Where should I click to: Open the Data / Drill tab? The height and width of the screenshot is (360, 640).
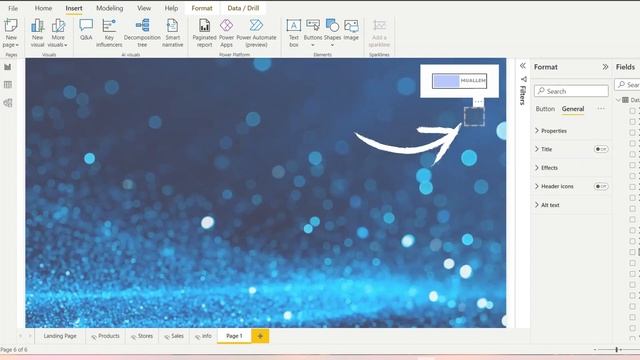click(243, 8)
